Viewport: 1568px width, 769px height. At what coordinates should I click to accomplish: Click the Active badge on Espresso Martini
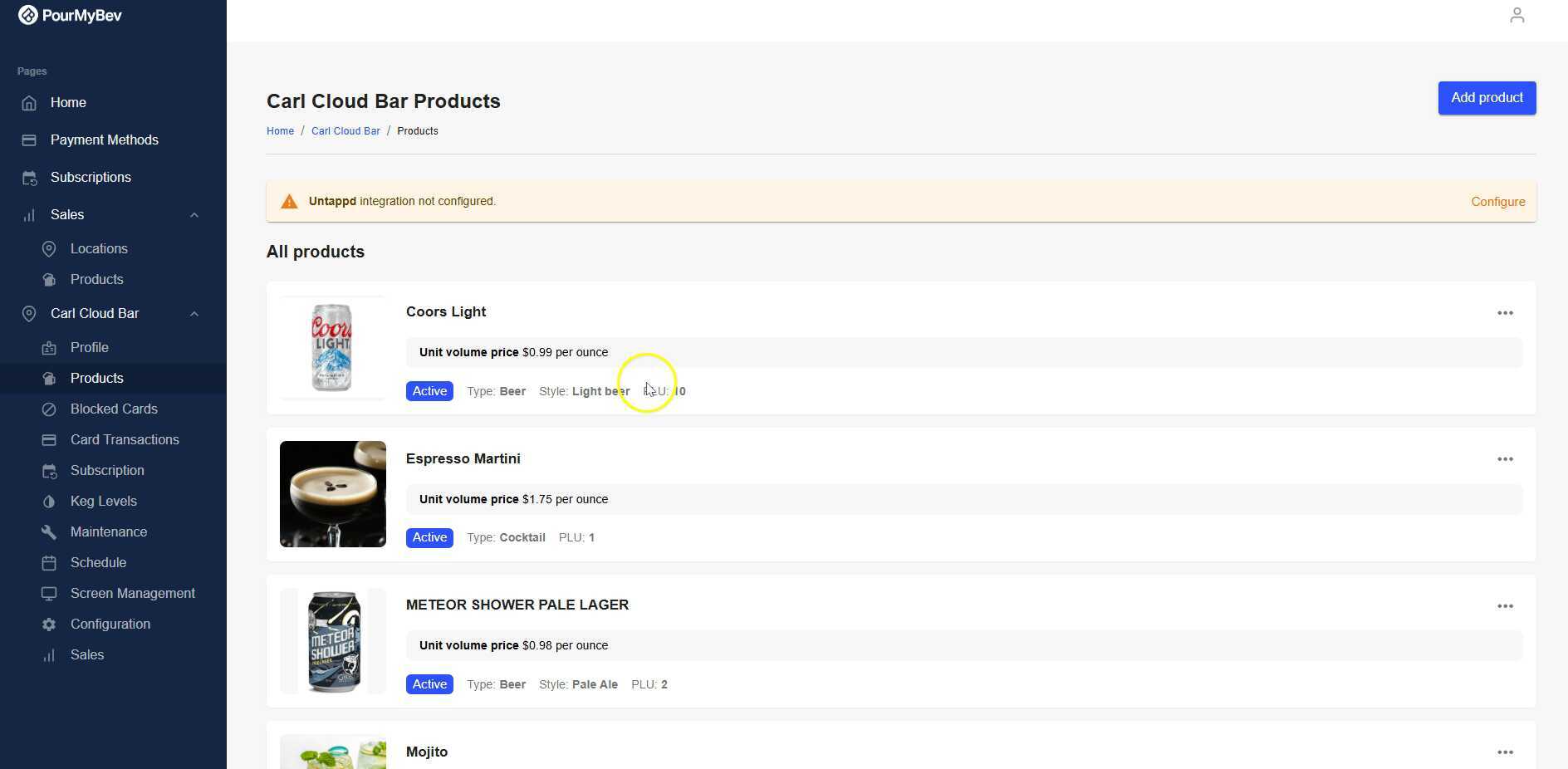[429, 537]
